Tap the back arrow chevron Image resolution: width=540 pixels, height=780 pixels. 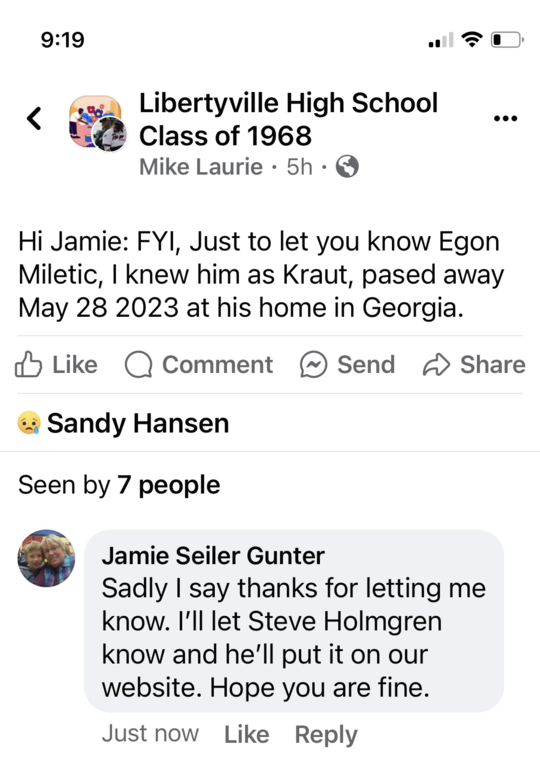34,118
